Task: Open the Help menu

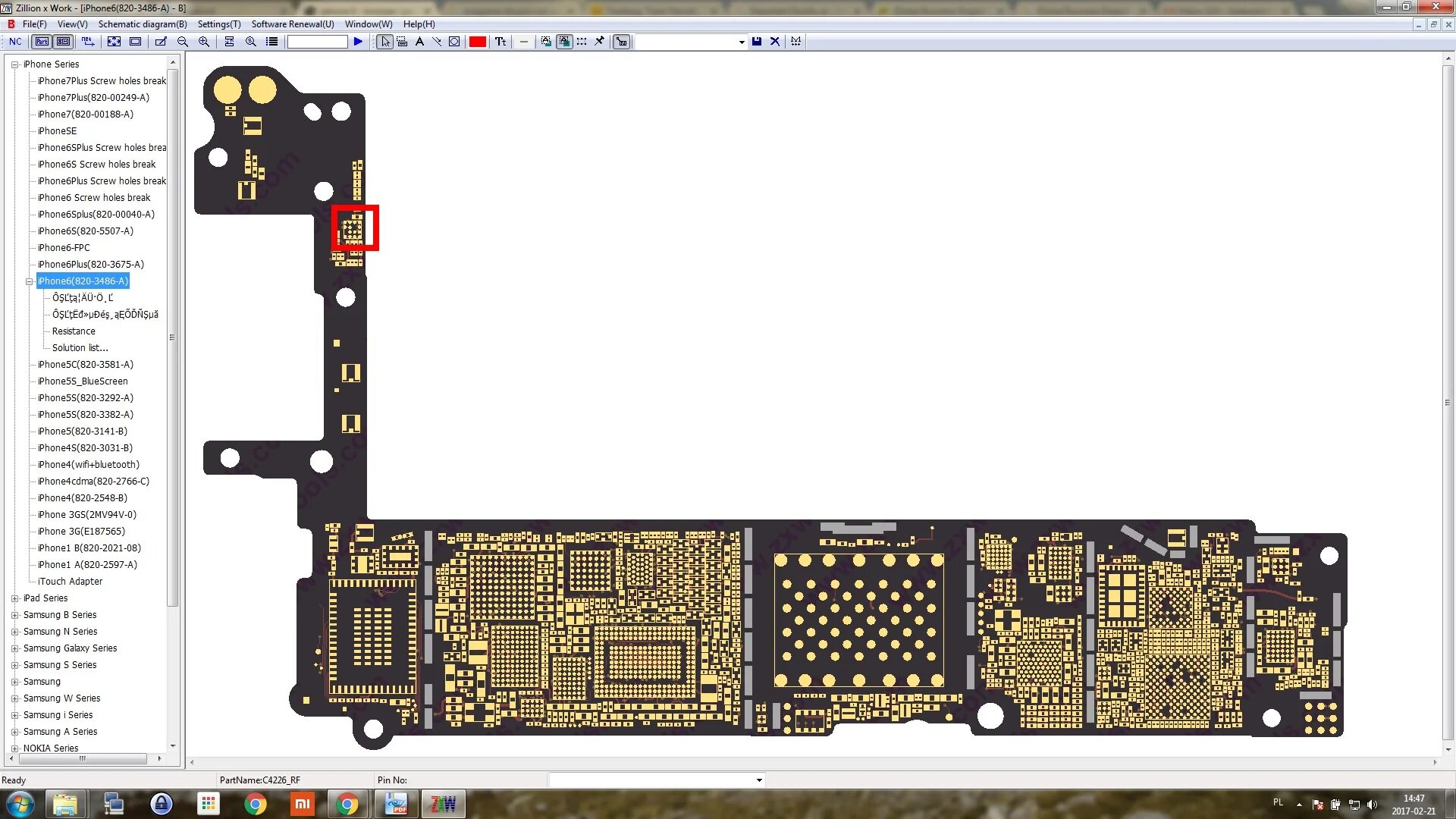Action: point(419,24)
